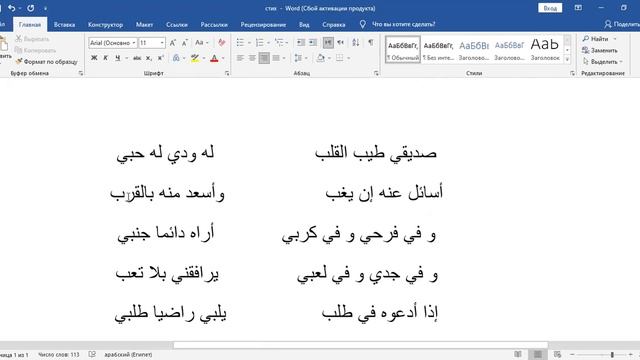The height and width of the screenshot is (360, 640).
Task: Apply superscript formatting
Action: (161, 58)
